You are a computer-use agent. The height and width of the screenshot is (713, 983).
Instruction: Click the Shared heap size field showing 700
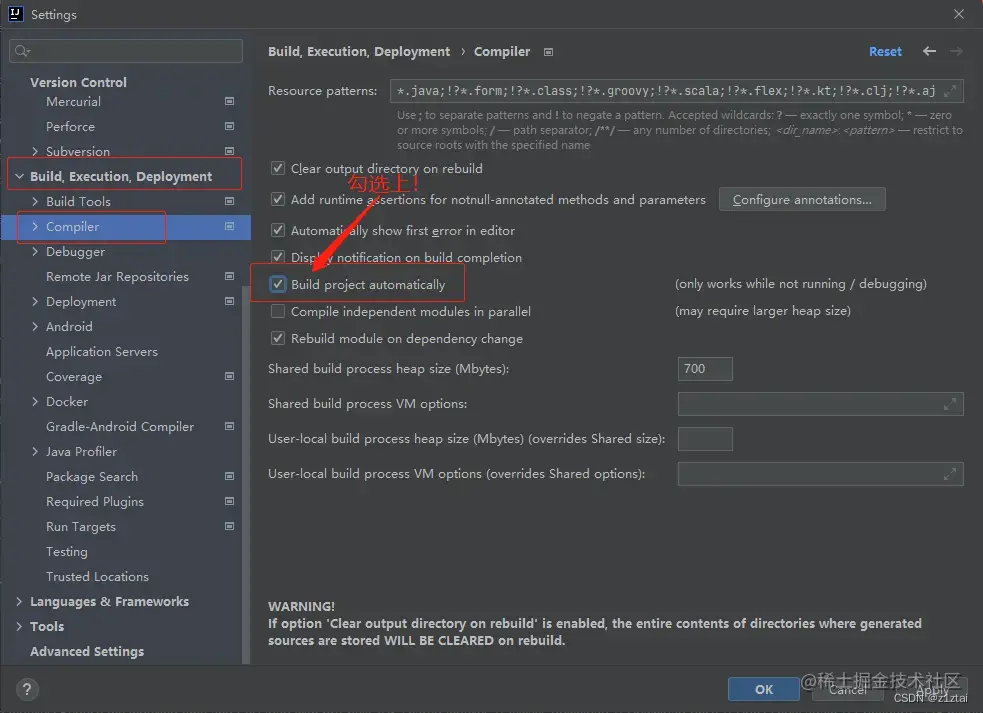(x=705, y=369)
